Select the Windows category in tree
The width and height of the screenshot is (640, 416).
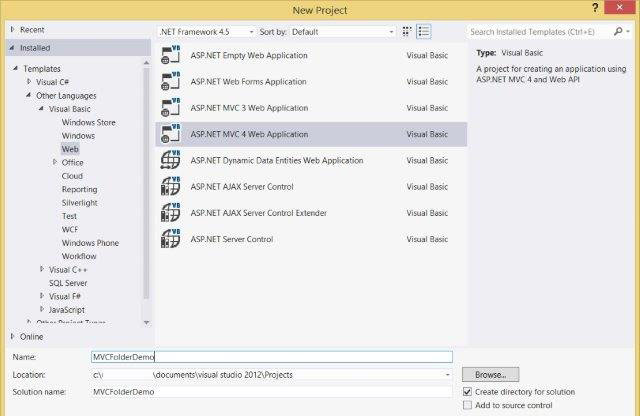click(78, 136)
